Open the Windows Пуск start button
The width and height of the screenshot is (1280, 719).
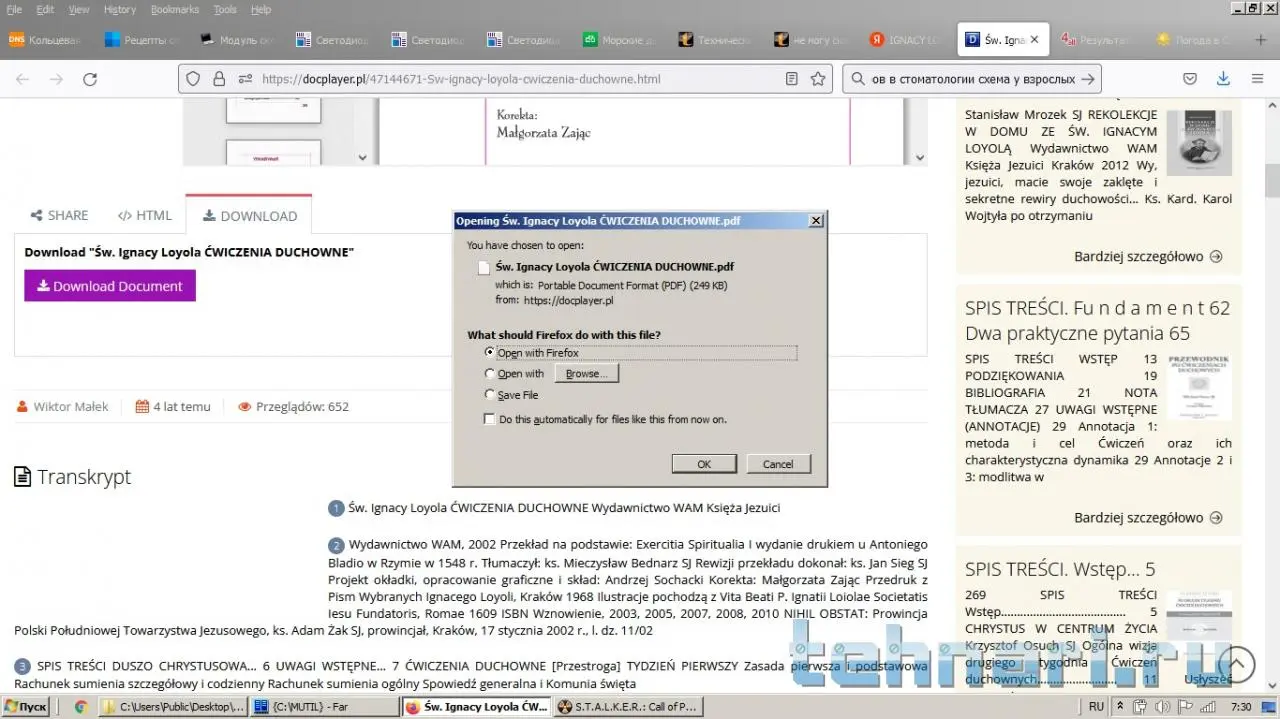[26, 707]
